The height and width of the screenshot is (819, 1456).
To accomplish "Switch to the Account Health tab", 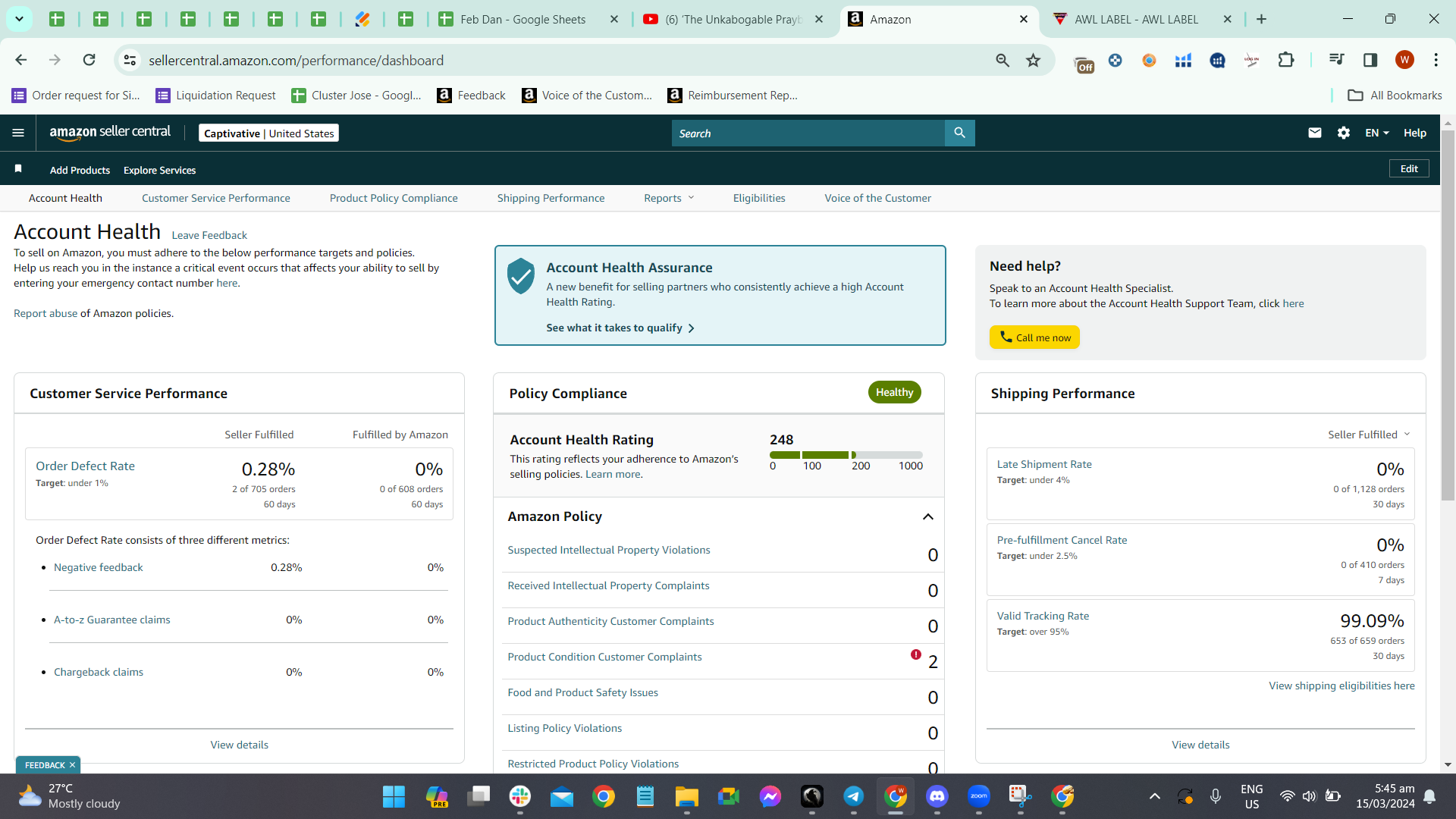I will click(x=65, y=198).
